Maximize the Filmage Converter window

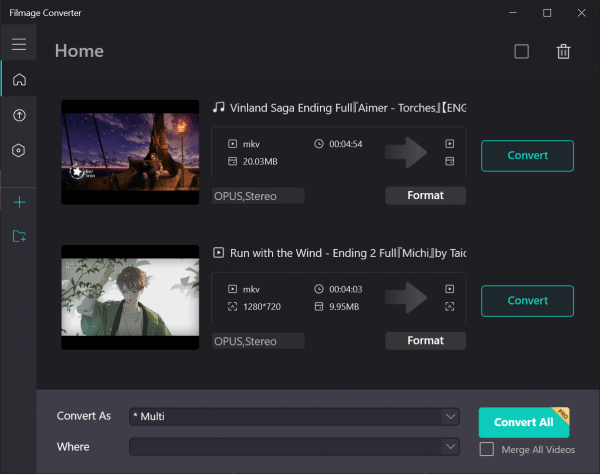(547, 13)
